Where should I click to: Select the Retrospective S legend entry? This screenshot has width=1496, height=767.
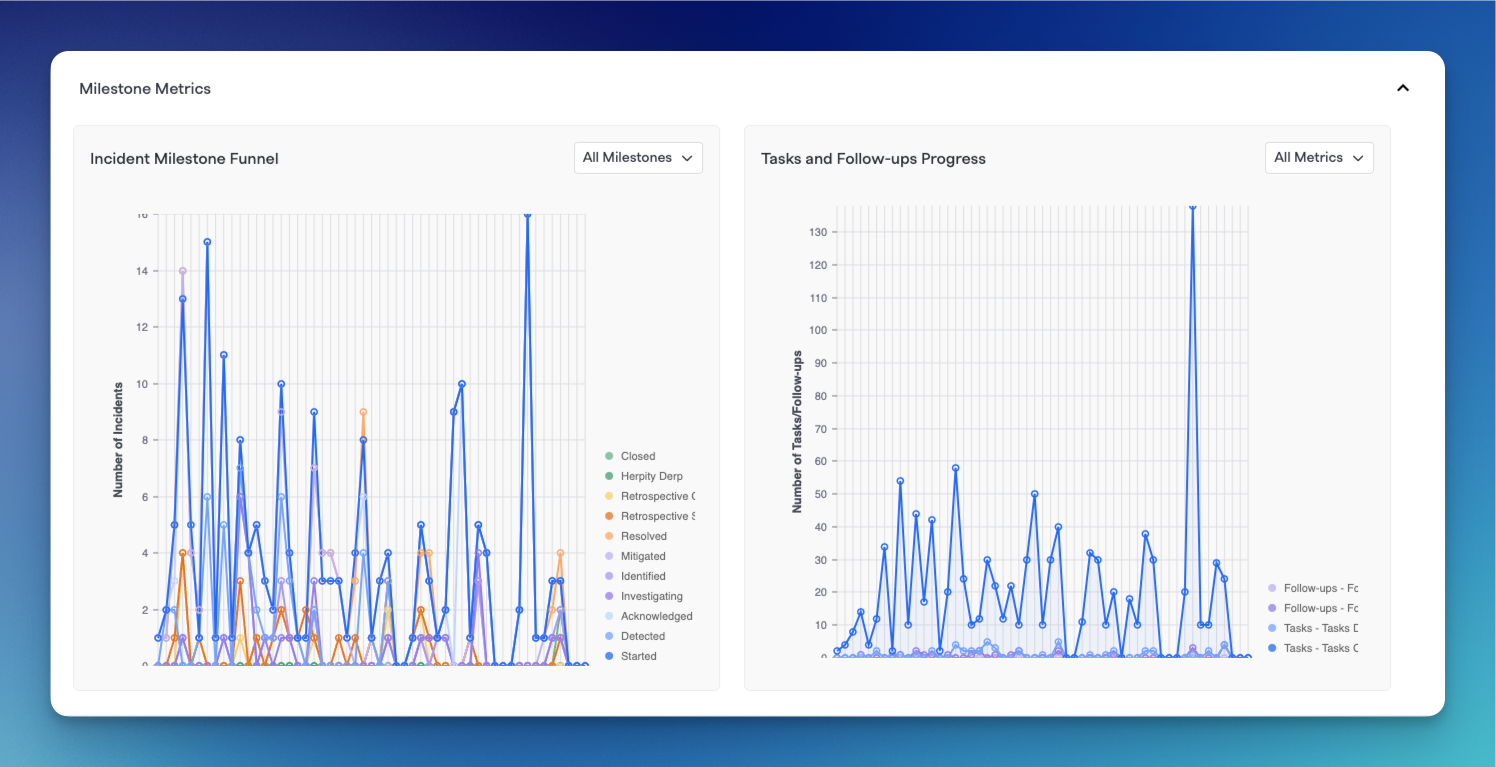tap(652, 516)
